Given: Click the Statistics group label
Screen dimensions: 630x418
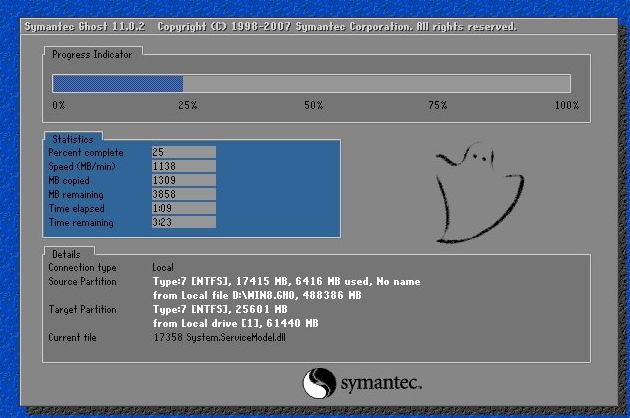Looking at the screenshot, I should (73, 139).
